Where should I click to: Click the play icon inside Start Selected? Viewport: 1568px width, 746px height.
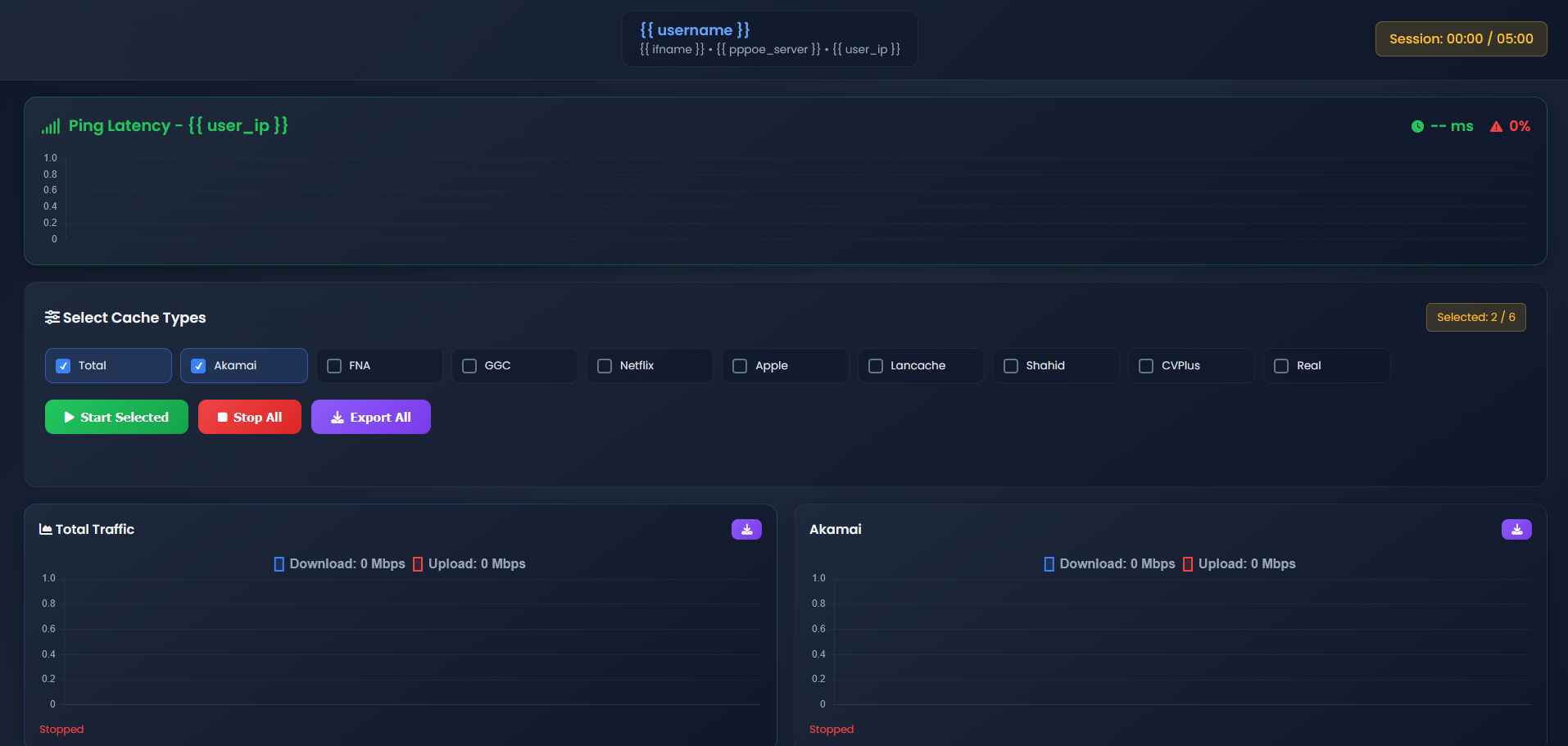69,417
